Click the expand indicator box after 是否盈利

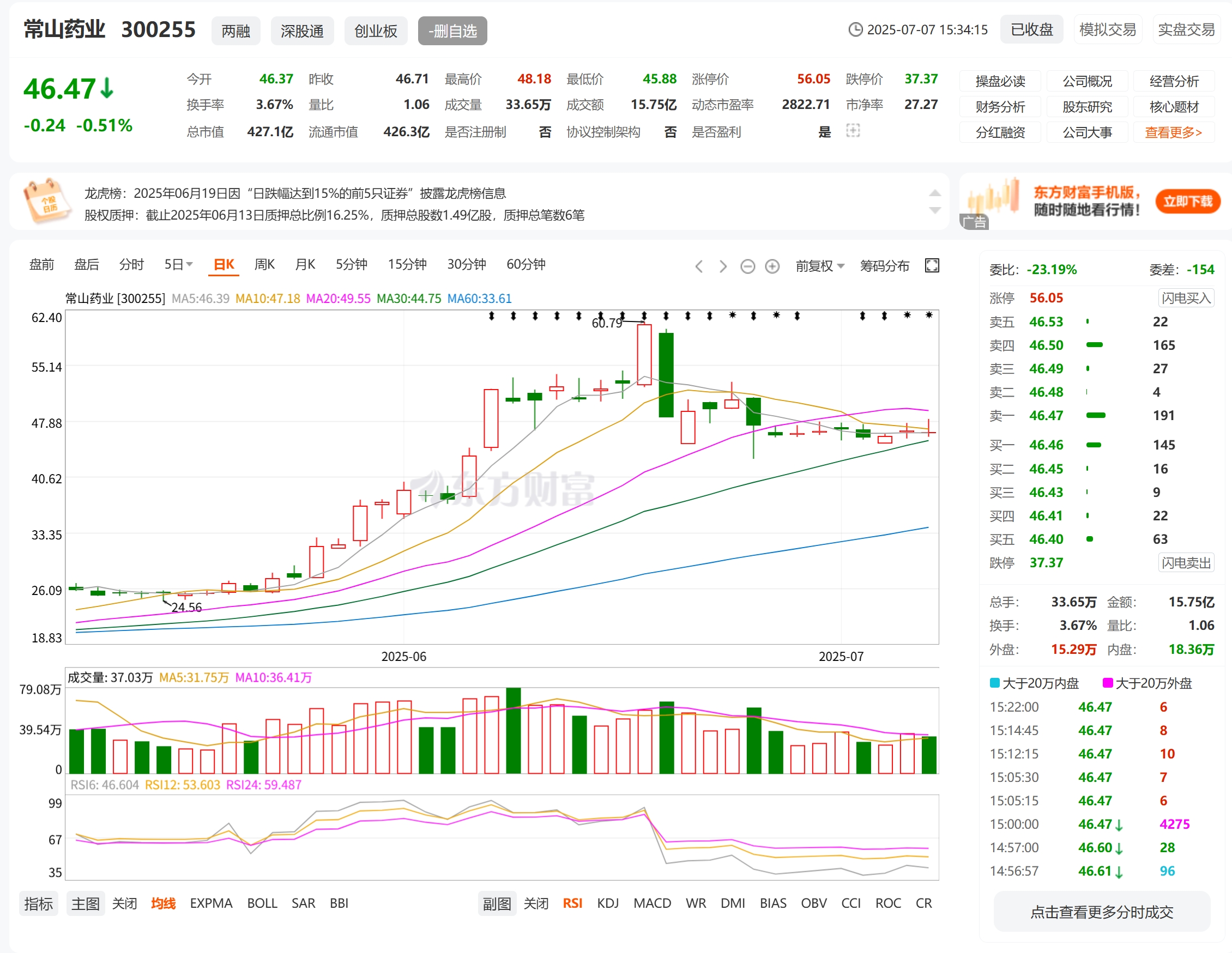point(853,131)
